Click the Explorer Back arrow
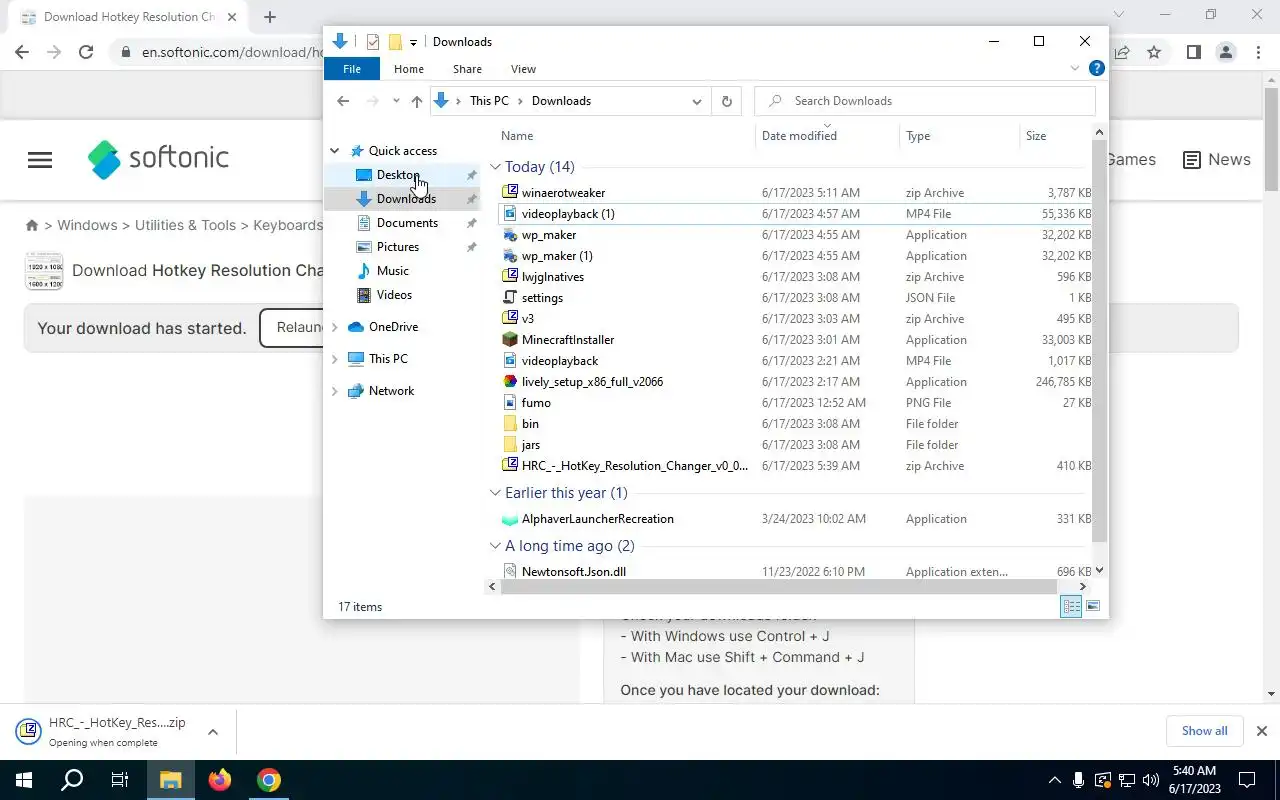This screenshot has width=1280, height=800. pyautogui.click(x=343, y=101)
